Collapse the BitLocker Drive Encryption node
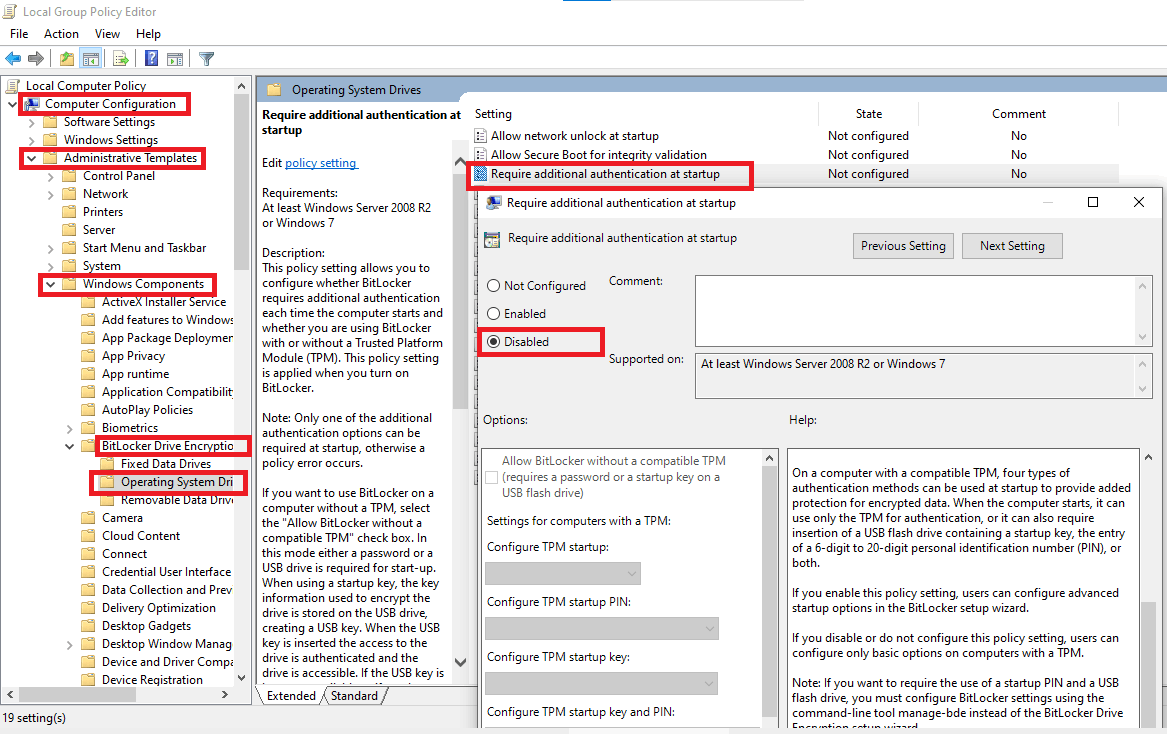The height and width of the screenshot is (734, 1167). pyautogui.click(x=69, y=446)
